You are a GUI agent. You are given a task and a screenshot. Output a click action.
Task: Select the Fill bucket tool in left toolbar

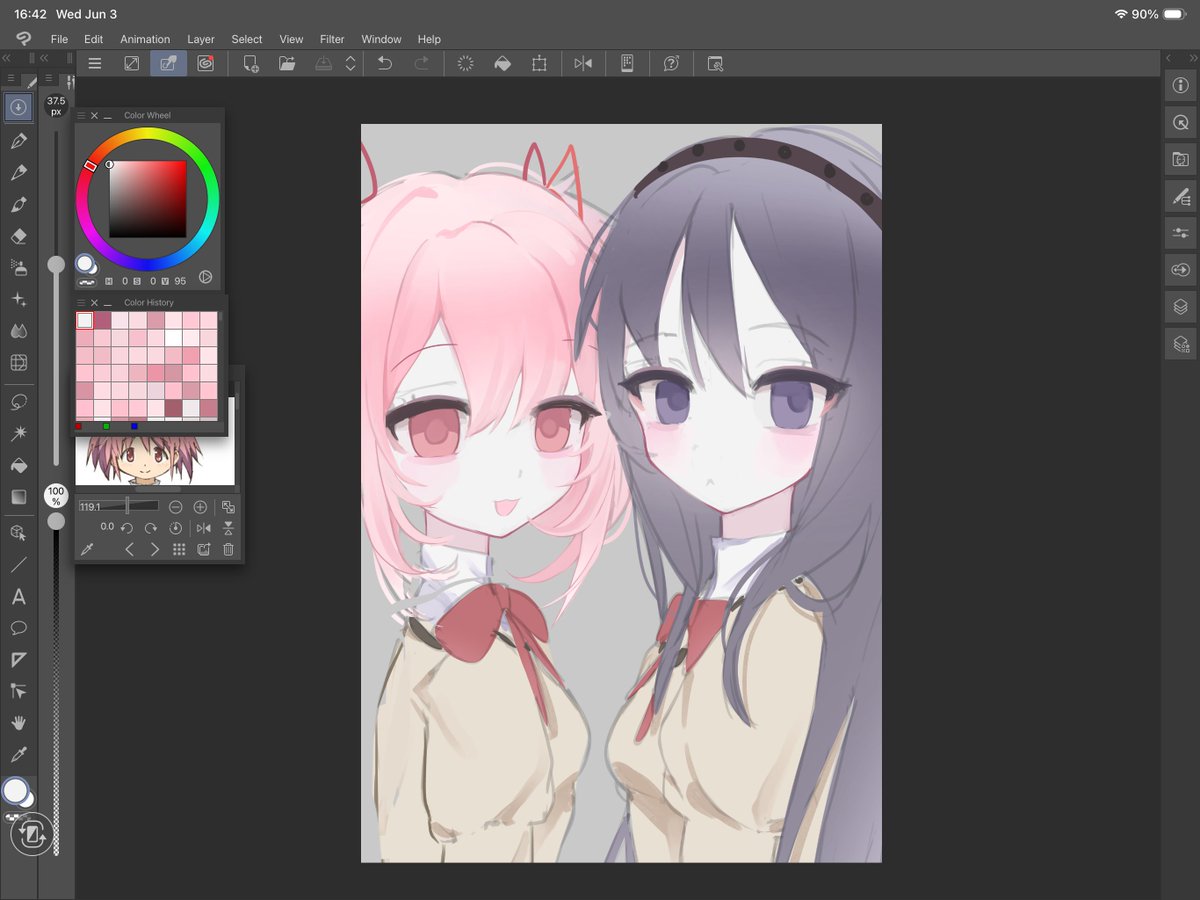coord(18,465)
